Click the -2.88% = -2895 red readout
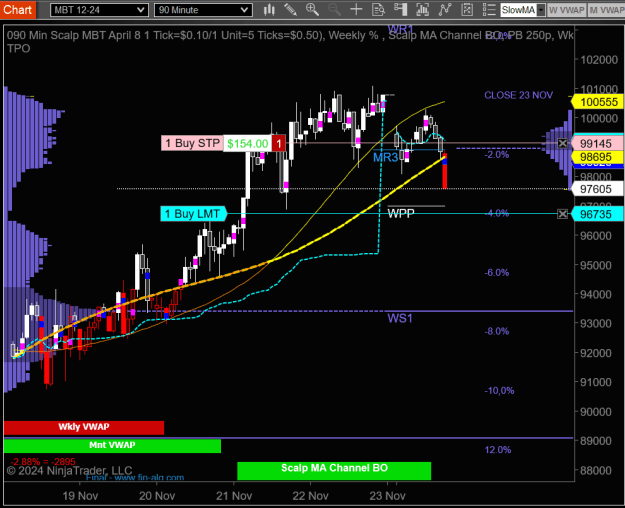625x508 pixels. point(43,462)
